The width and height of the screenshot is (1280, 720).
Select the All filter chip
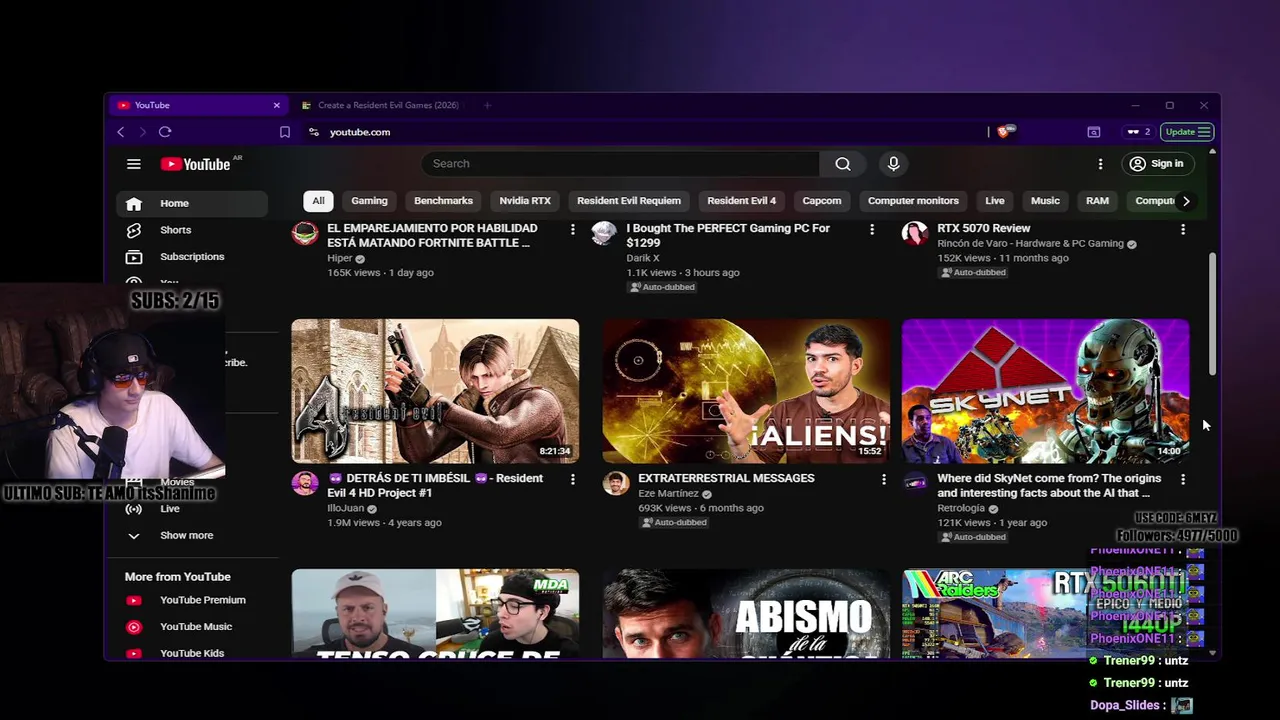[318, 201]
